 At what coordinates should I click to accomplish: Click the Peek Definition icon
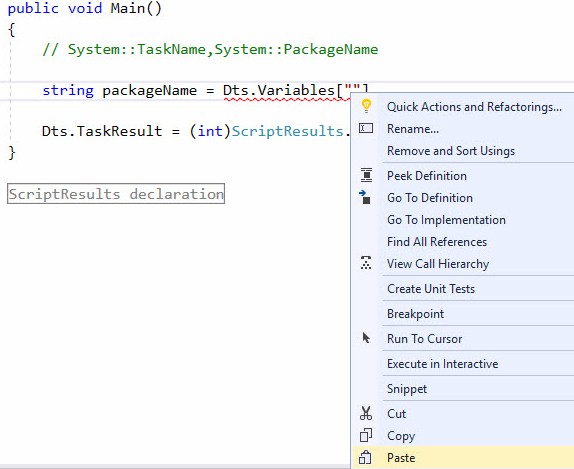pyautogui.click(x=366, y=175)
